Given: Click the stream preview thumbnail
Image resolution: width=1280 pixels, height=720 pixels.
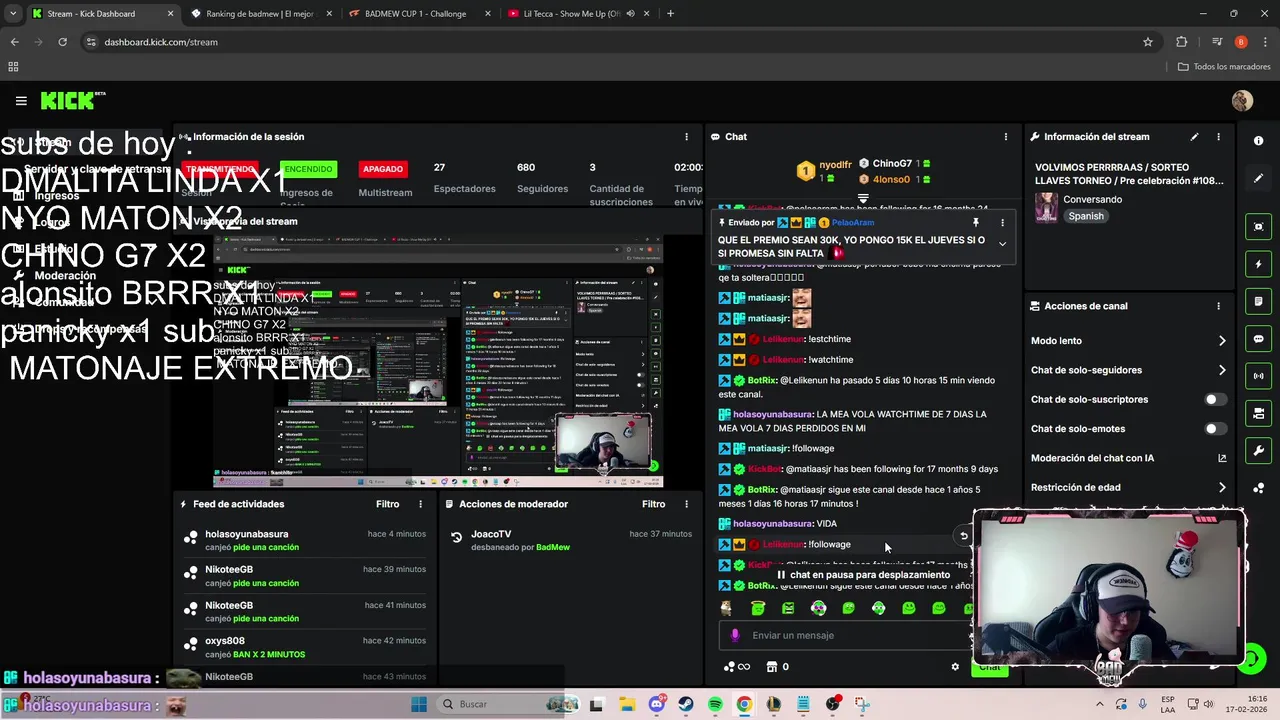Looking at the screenshot, I should (x=438, y=361).
